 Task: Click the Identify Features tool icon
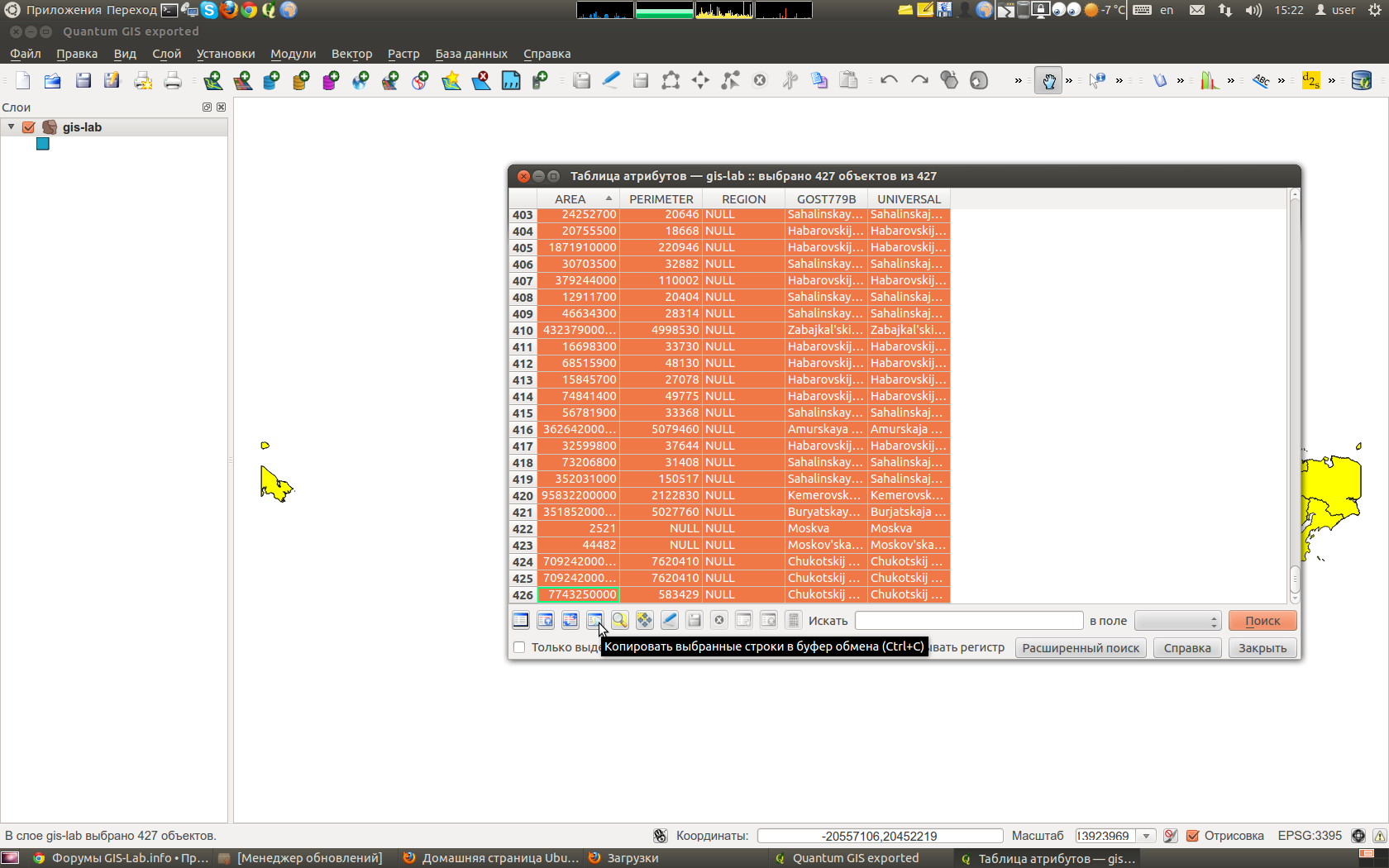[x=1097, y=81]
